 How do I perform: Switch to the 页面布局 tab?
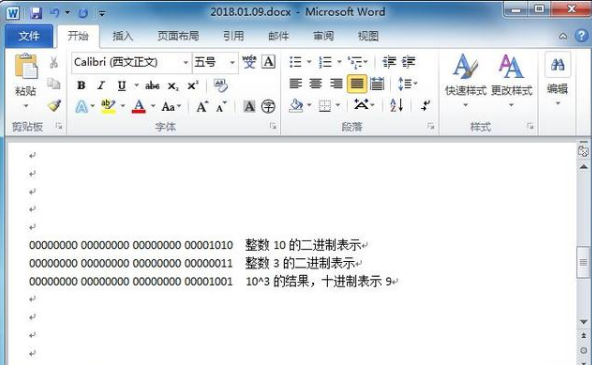tap(178, 36)
